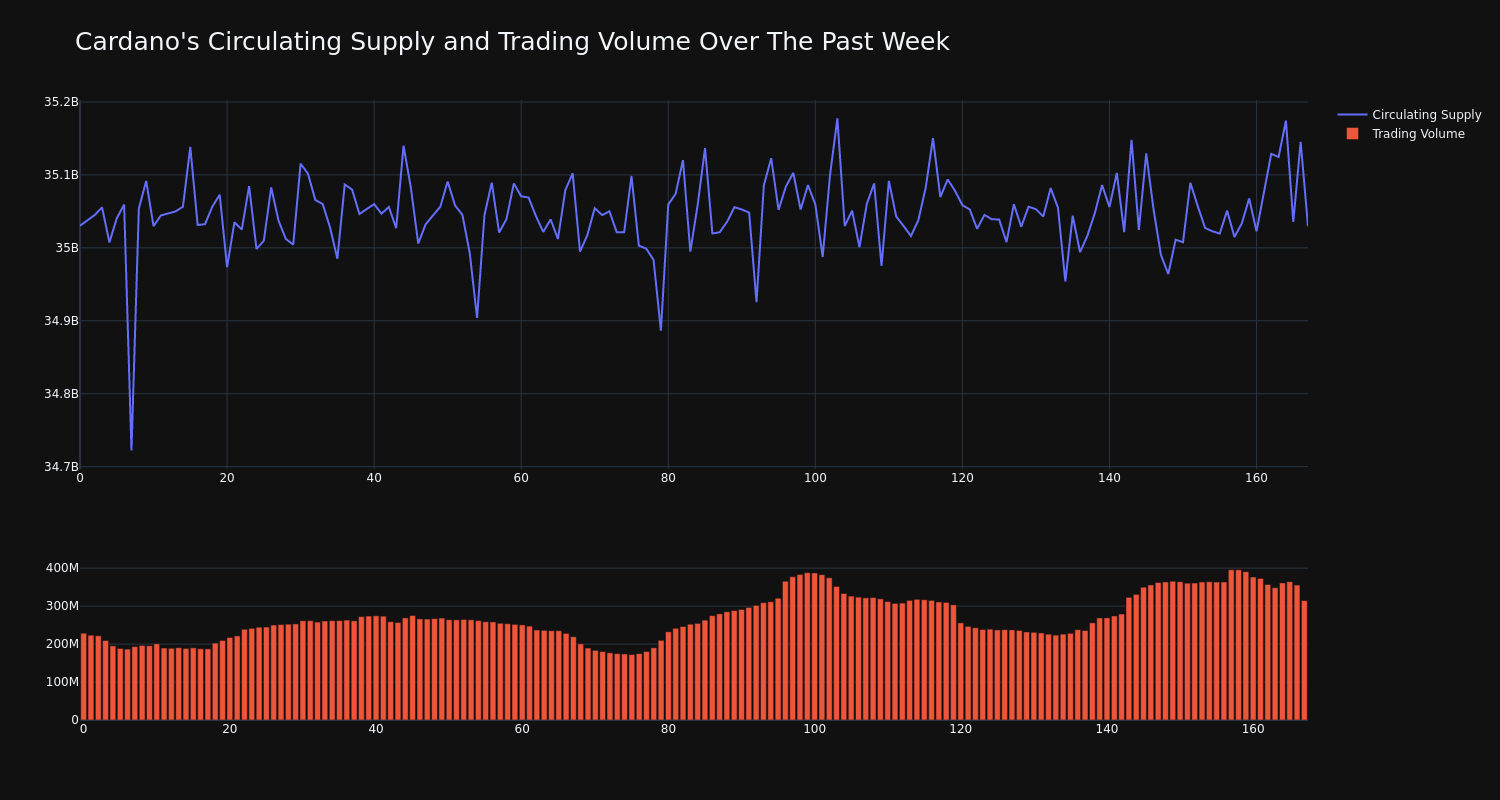Click the tallest volume bar near index 158
This screenshot has width=1500, height=800.
pos(1238,645)
